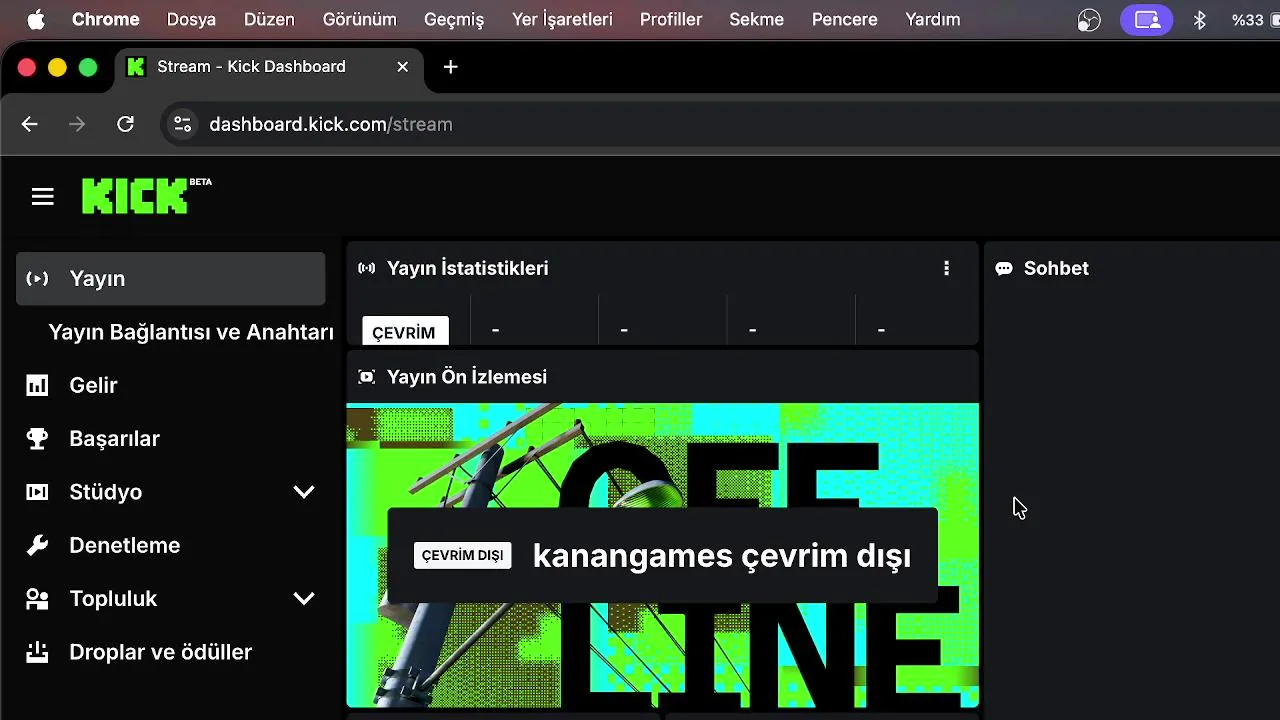
Task: Click the dashboard.kick.com/stream address field
Action: click(720, 124)
